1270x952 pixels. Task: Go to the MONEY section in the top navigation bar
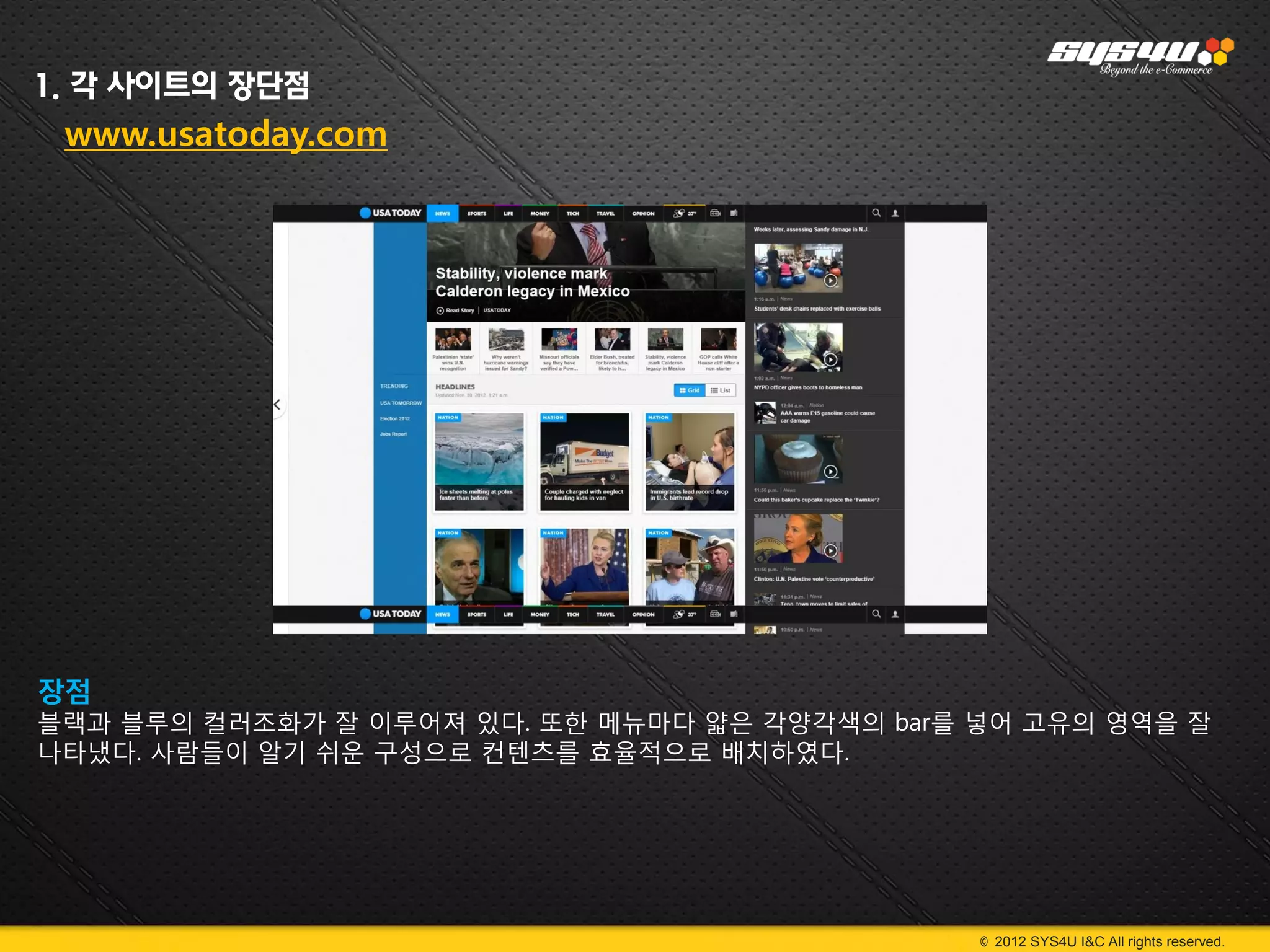pyautogui.click(x=540, y=214)
